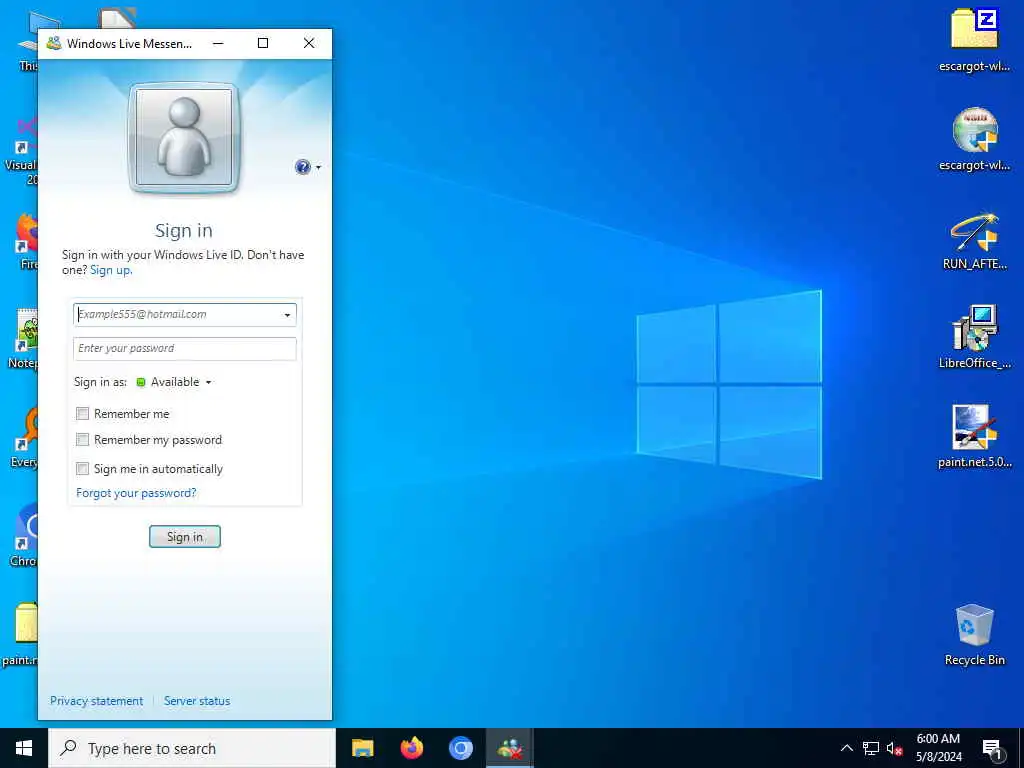Select the Visual Studio desktop shortcut
1024x768 pixels.
(21, 150)
